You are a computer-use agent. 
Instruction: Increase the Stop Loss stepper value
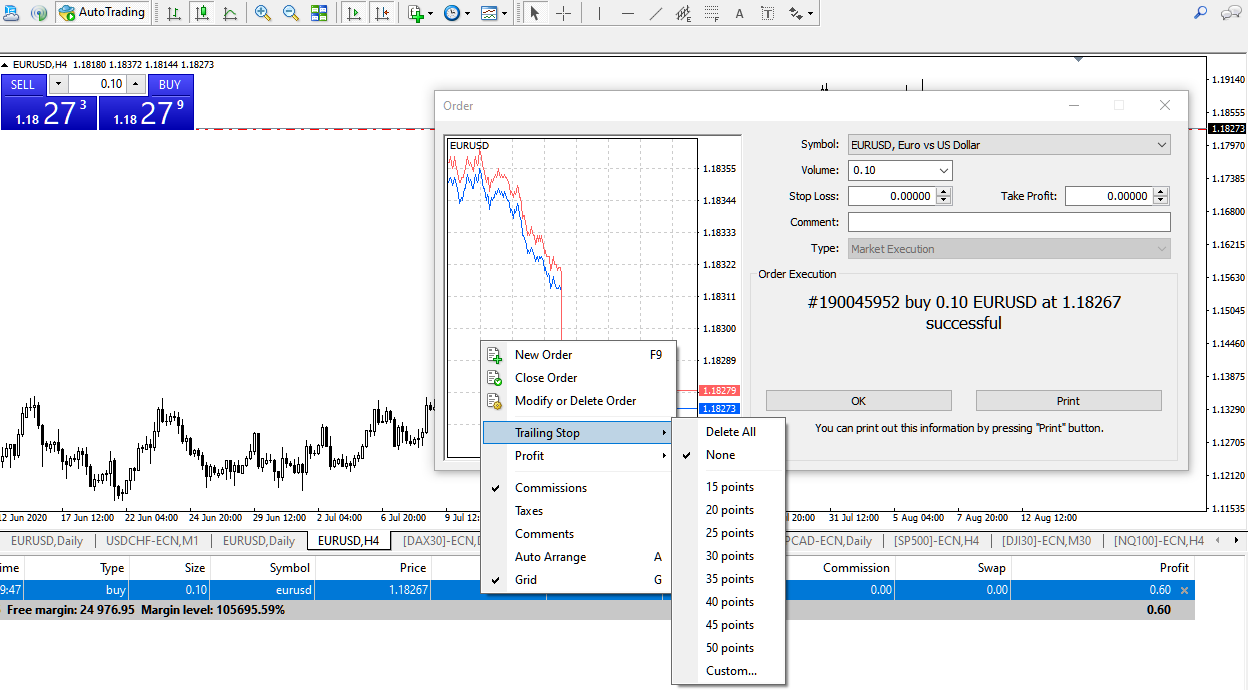945,192
